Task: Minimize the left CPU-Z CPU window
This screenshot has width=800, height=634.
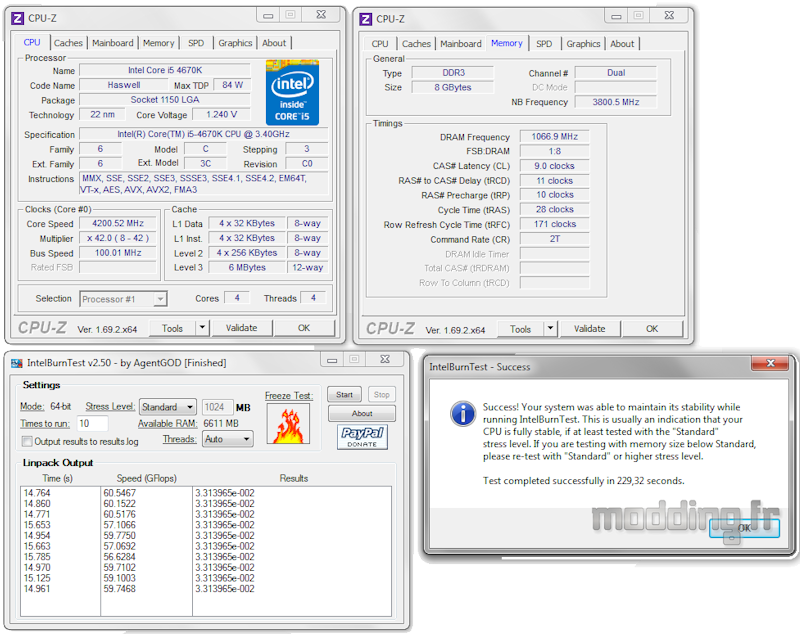Action: (x=268, y=16)
